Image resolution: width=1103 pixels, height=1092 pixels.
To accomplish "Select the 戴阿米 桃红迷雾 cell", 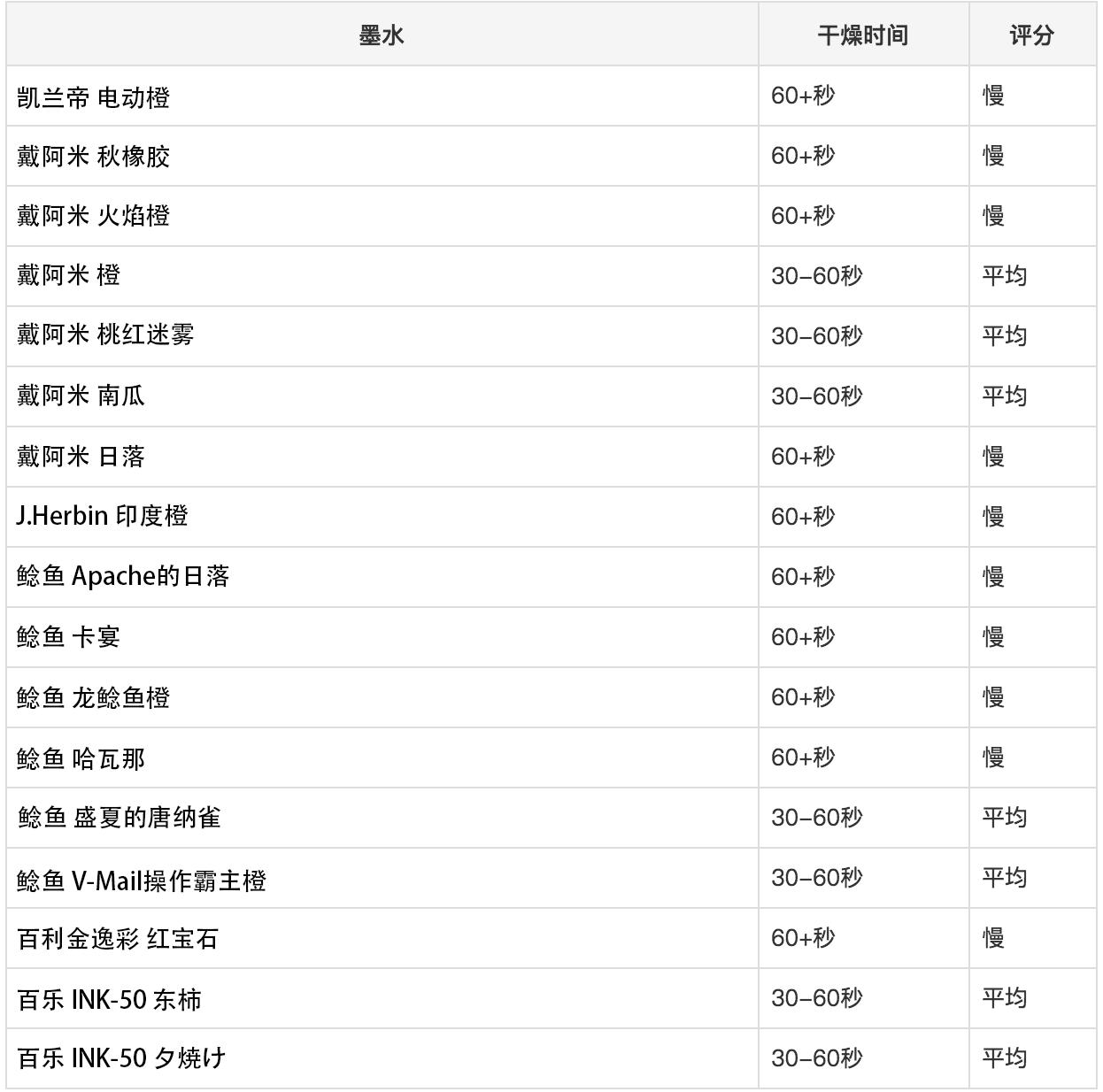I will tap(105, 335).
